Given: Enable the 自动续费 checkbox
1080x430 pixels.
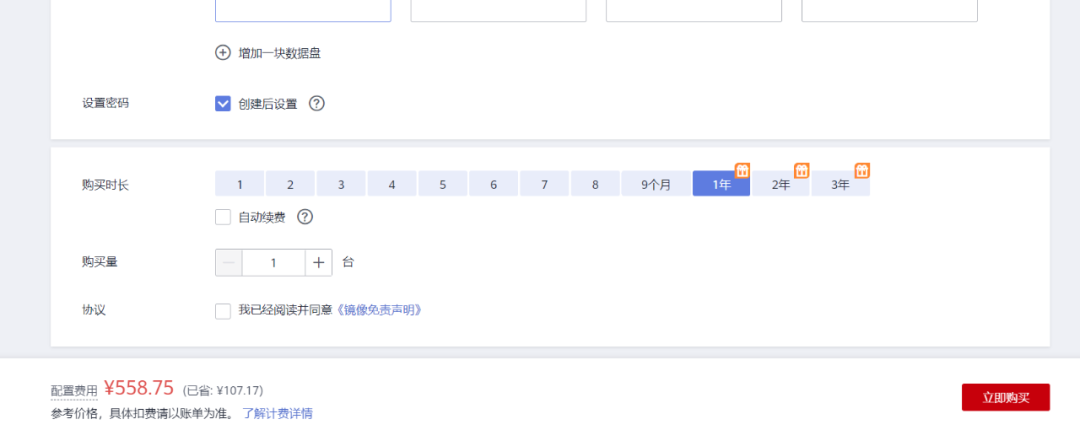Looking at the screenshot, I should point(222,217).
